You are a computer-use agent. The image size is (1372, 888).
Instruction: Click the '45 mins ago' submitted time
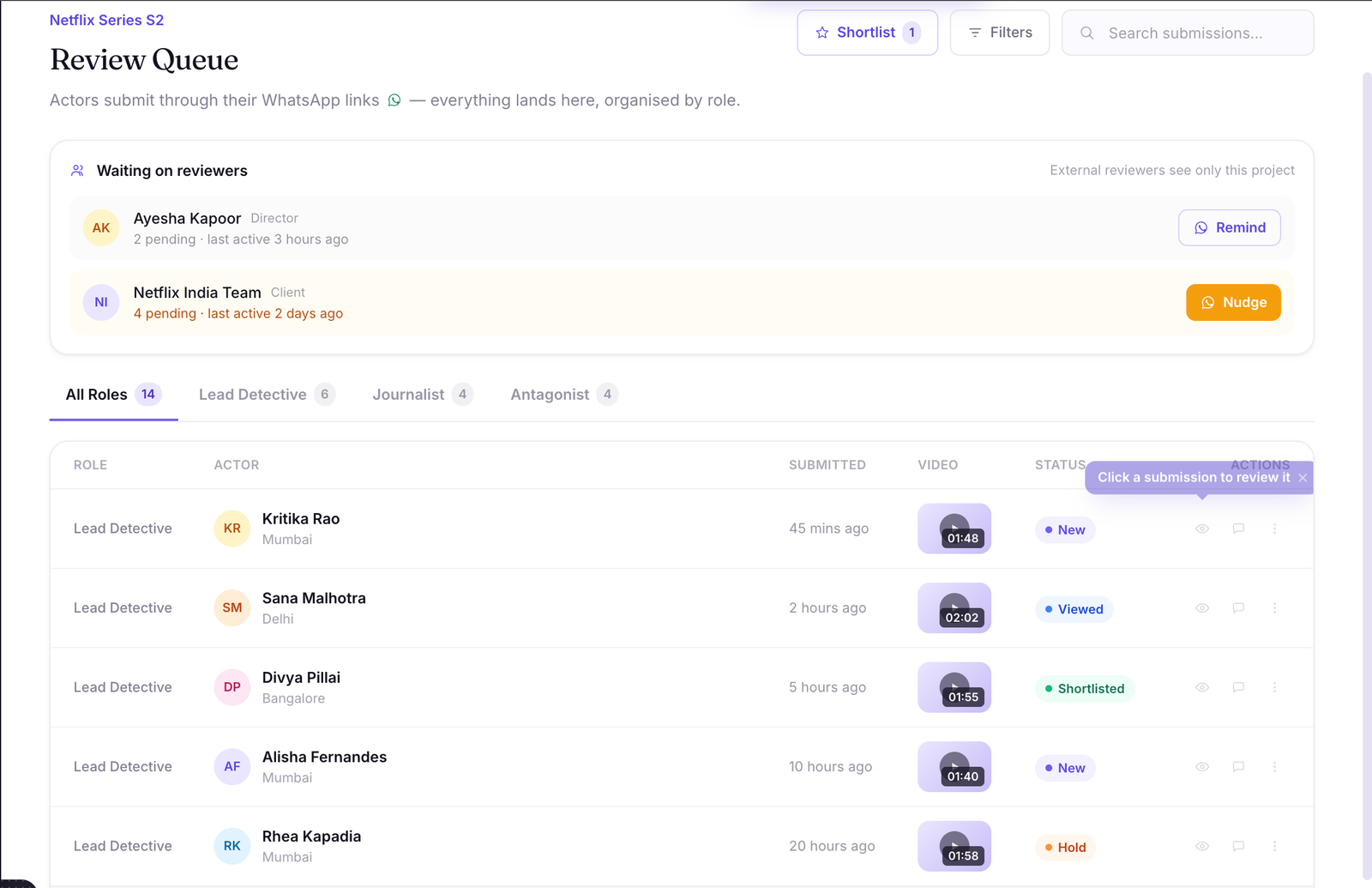tap(828, 529)
